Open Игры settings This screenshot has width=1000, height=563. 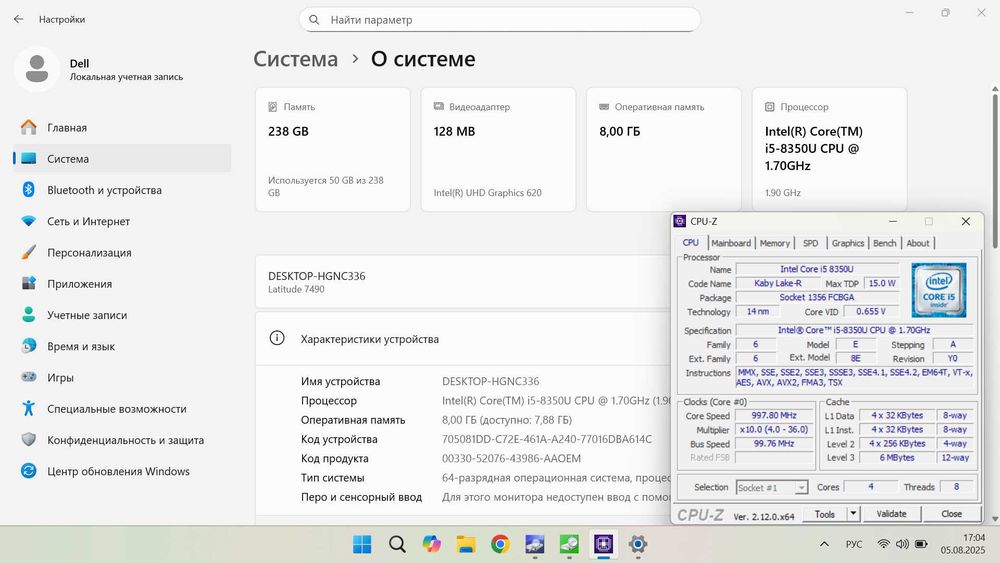(121, 377)
